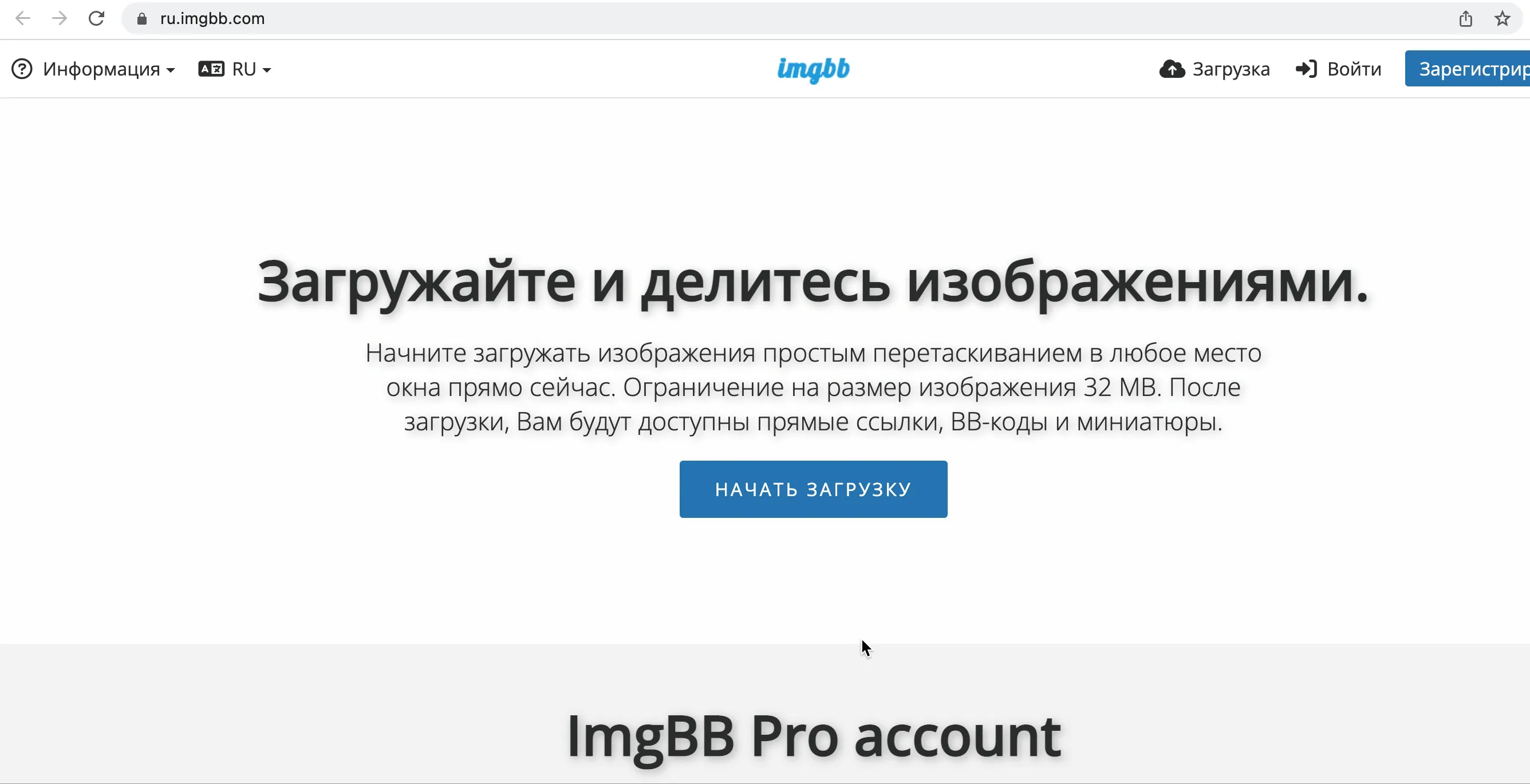The height and width of the screenshot is (784, 1530).
Task: Click the Войти login link
Action: click(1338, 69)
